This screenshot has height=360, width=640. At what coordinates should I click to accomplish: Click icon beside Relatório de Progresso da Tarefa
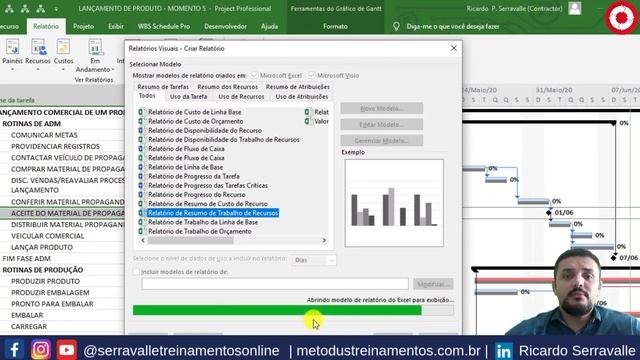142,176
